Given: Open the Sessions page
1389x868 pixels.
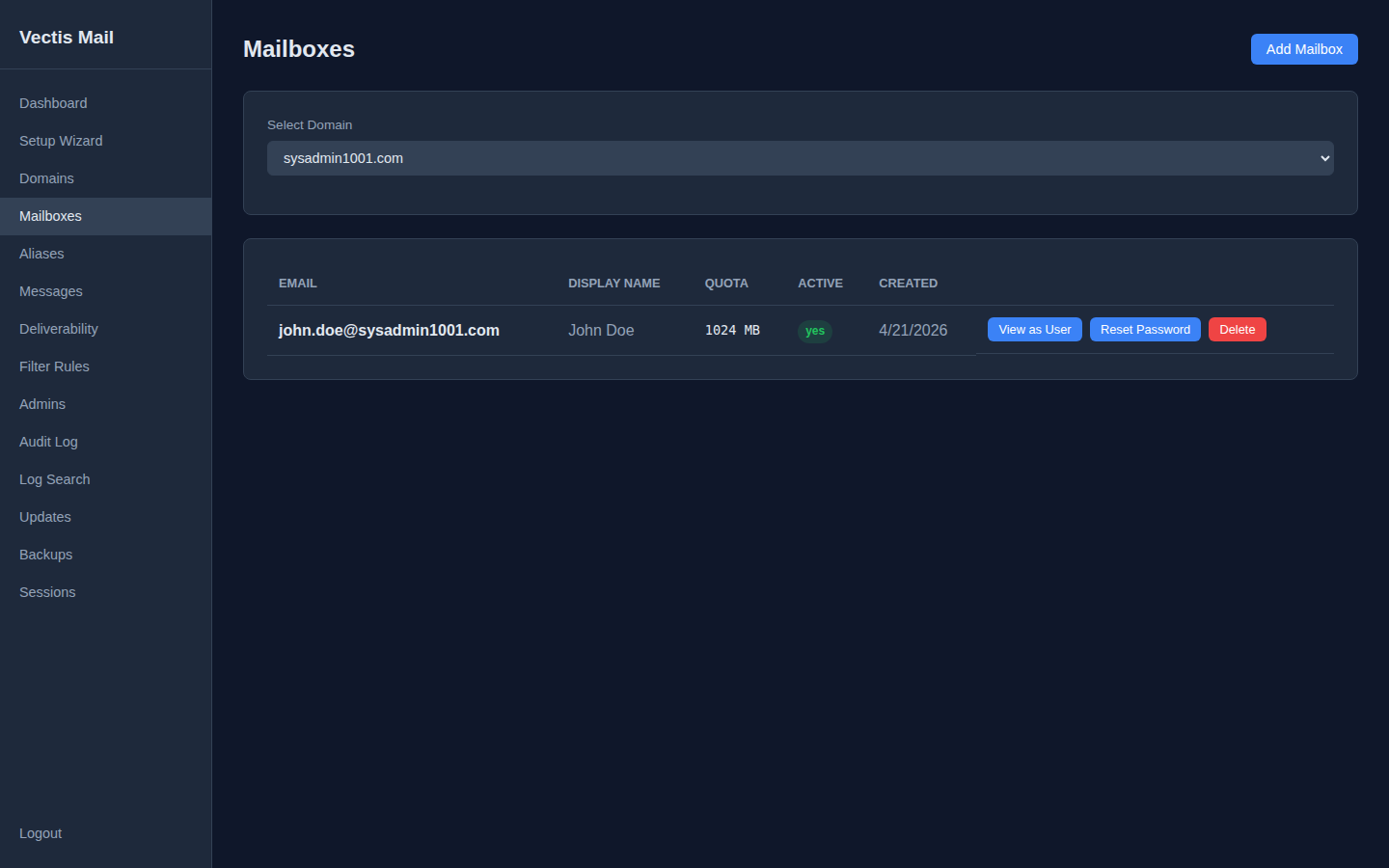Looking at the screenshot, I should coord(105,592).
